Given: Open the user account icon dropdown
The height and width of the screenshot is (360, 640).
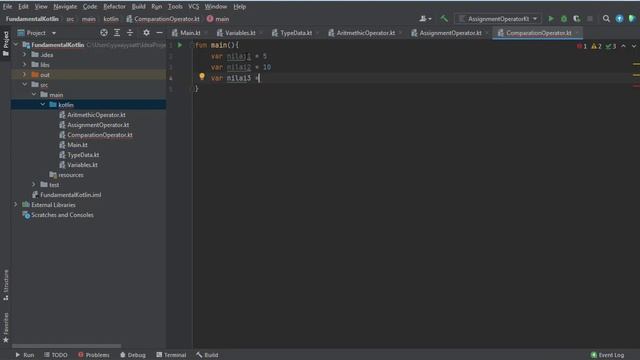Looking at the screenshot, I should 425,19.
